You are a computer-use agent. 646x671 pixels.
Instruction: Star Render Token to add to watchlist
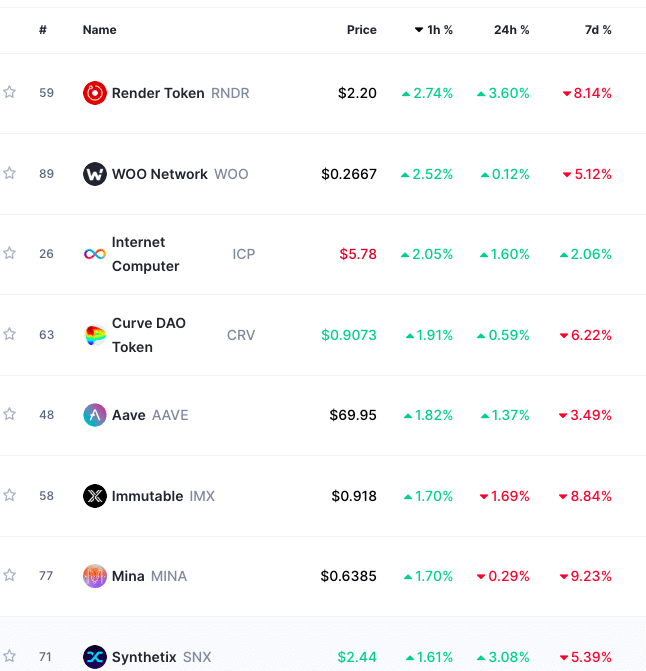click(10, 93)
